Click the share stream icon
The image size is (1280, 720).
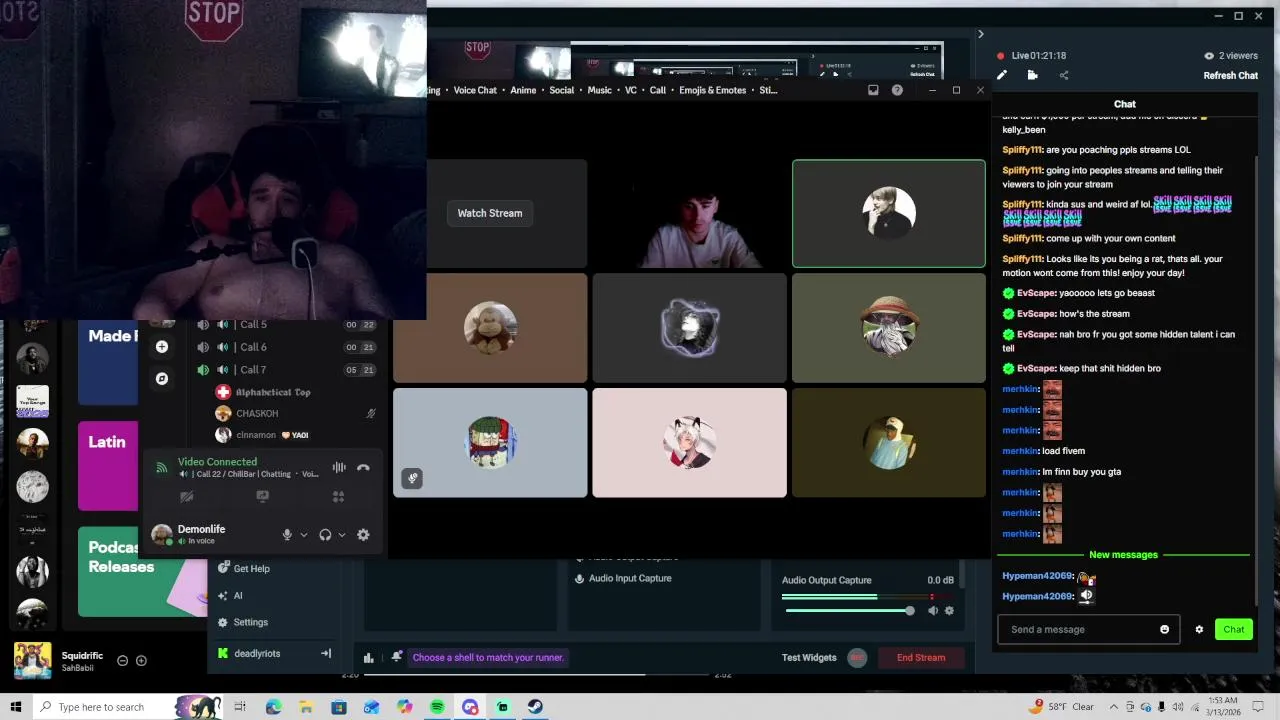[x=1064, y=75]
